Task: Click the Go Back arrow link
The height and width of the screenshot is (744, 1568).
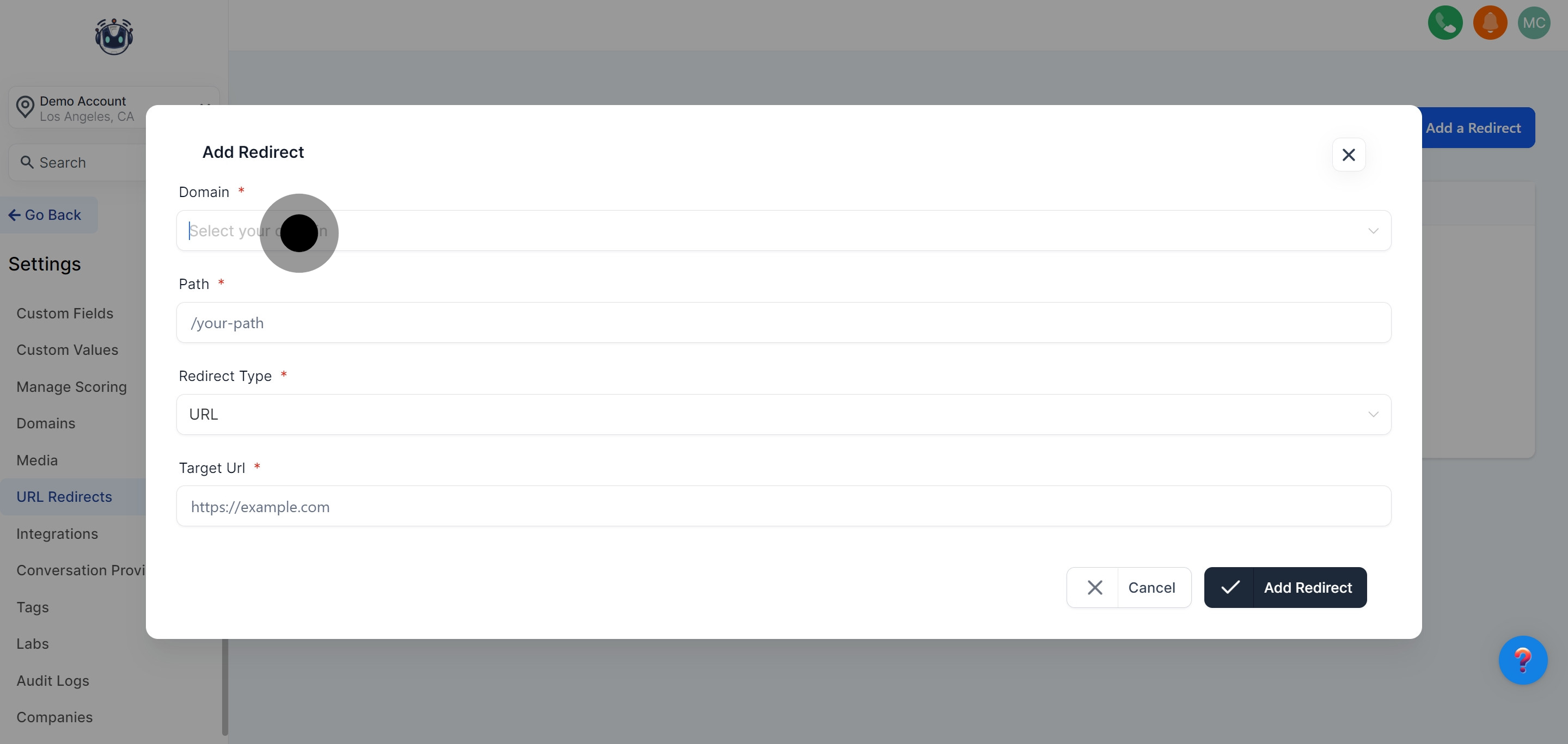Action: pos(45,216)
